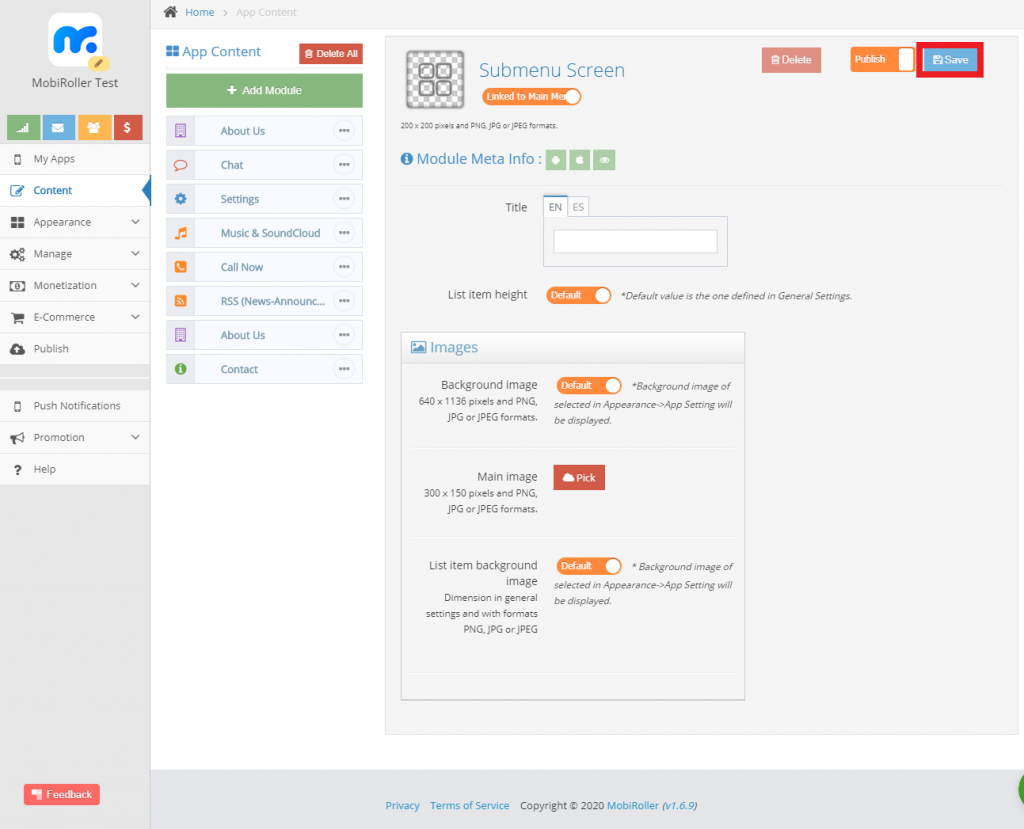Save the Submenu Screen changes

(948, 60)
